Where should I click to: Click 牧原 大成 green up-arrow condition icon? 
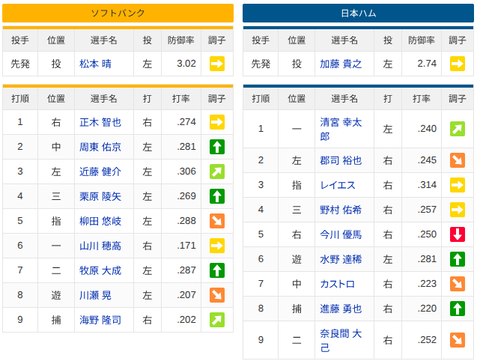[217, 270]
